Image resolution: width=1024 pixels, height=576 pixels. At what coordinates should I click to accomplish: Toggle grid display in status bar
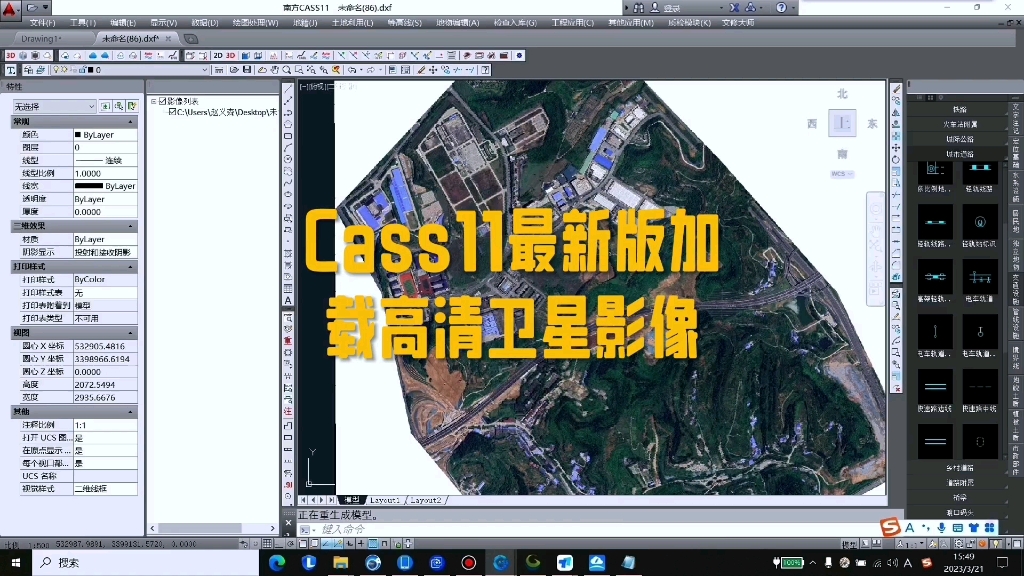(x=267, y=543)
